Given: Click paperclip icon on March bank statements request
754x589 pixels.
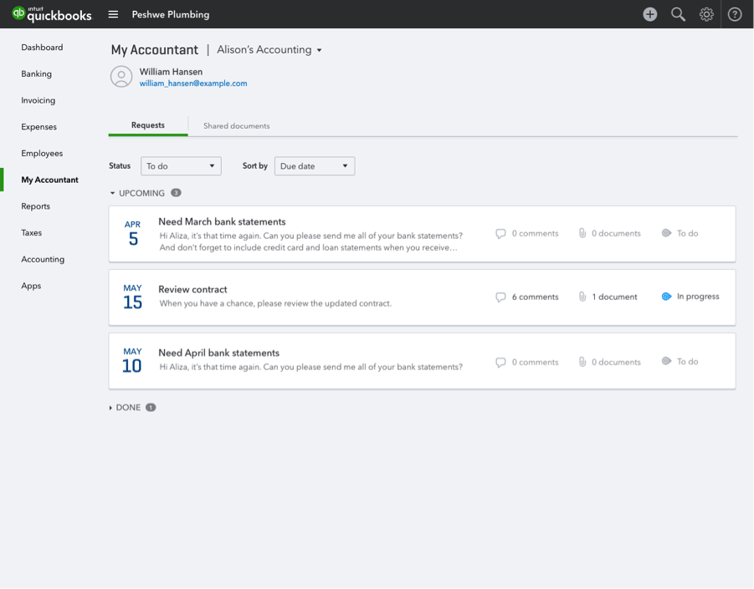Looking at the screenshot, I should [x=582, y=233].
